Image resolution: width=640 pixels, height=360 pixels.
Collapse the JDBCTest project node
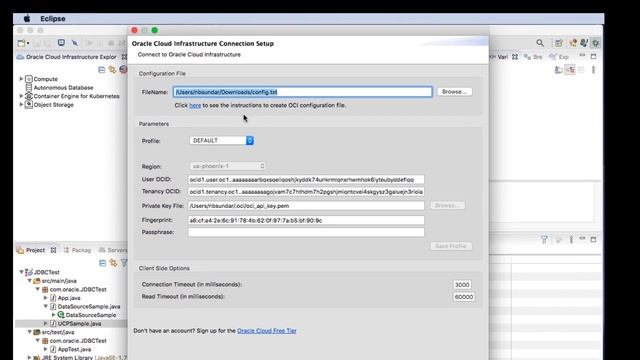pos(21,272)
